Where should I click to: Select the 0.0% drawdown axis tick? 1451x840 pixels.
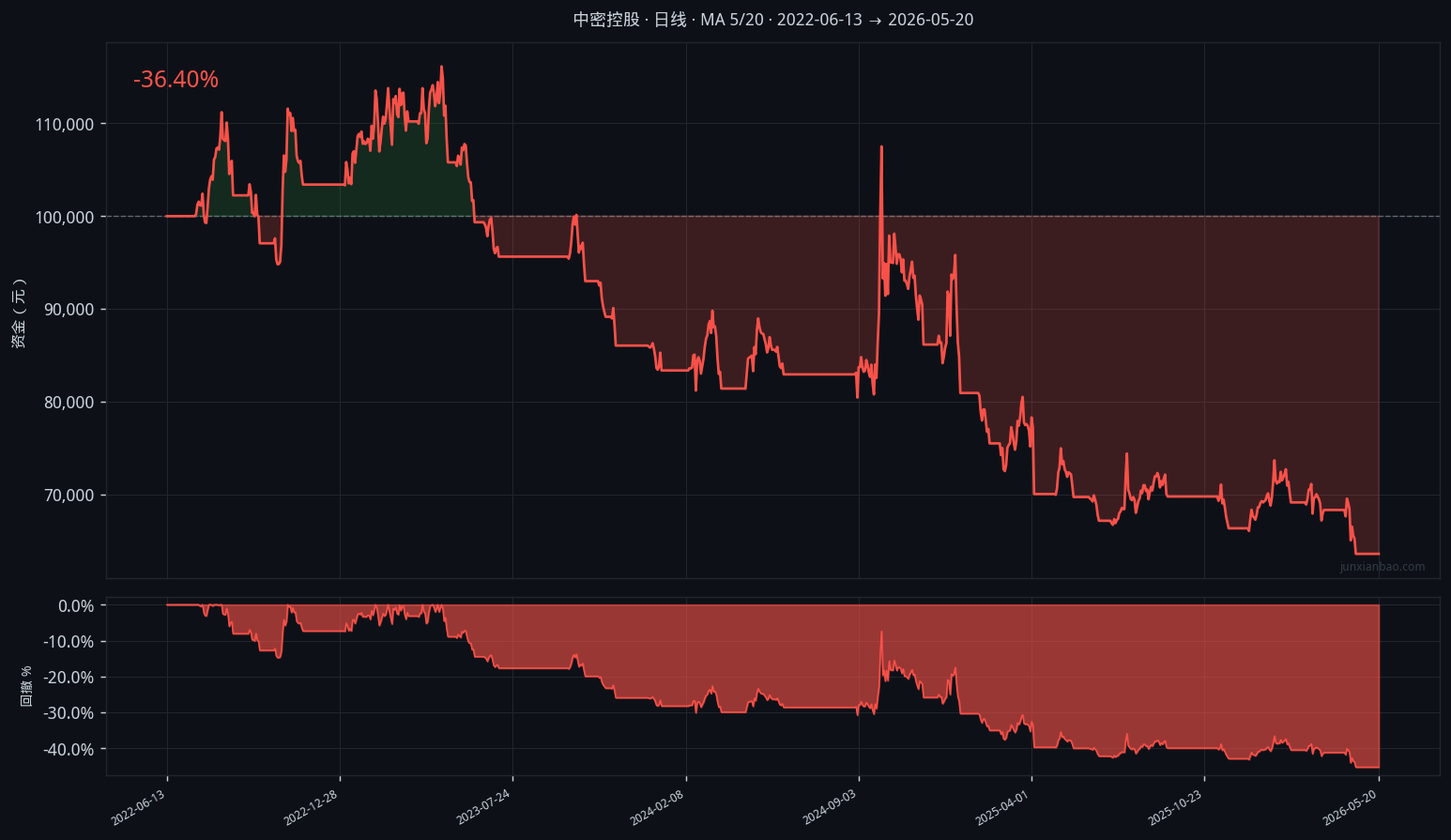pyautogui.click(x=76, y=606)
